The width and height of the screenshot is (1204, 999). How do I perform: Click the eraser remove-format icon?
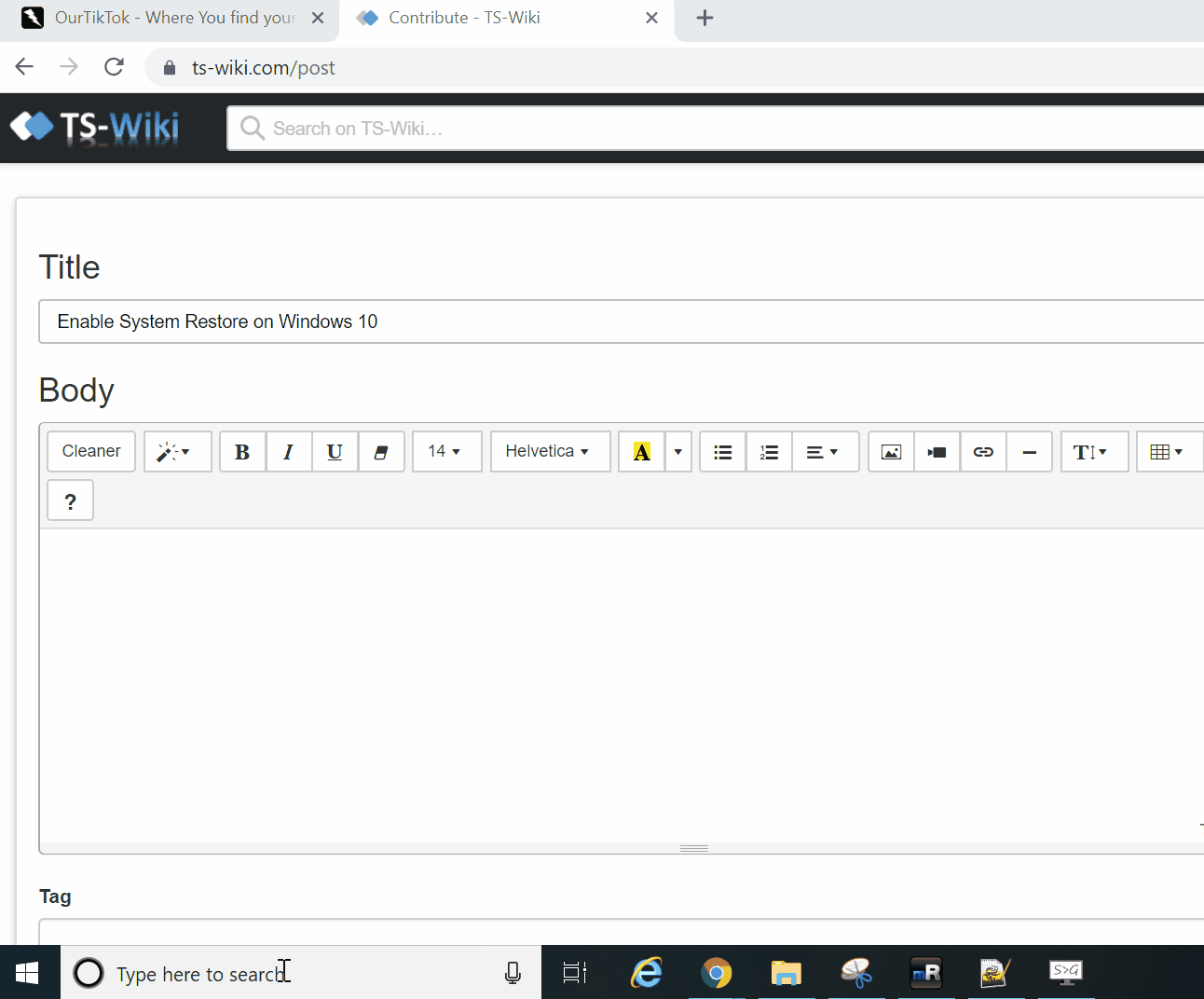click(381, 452)
